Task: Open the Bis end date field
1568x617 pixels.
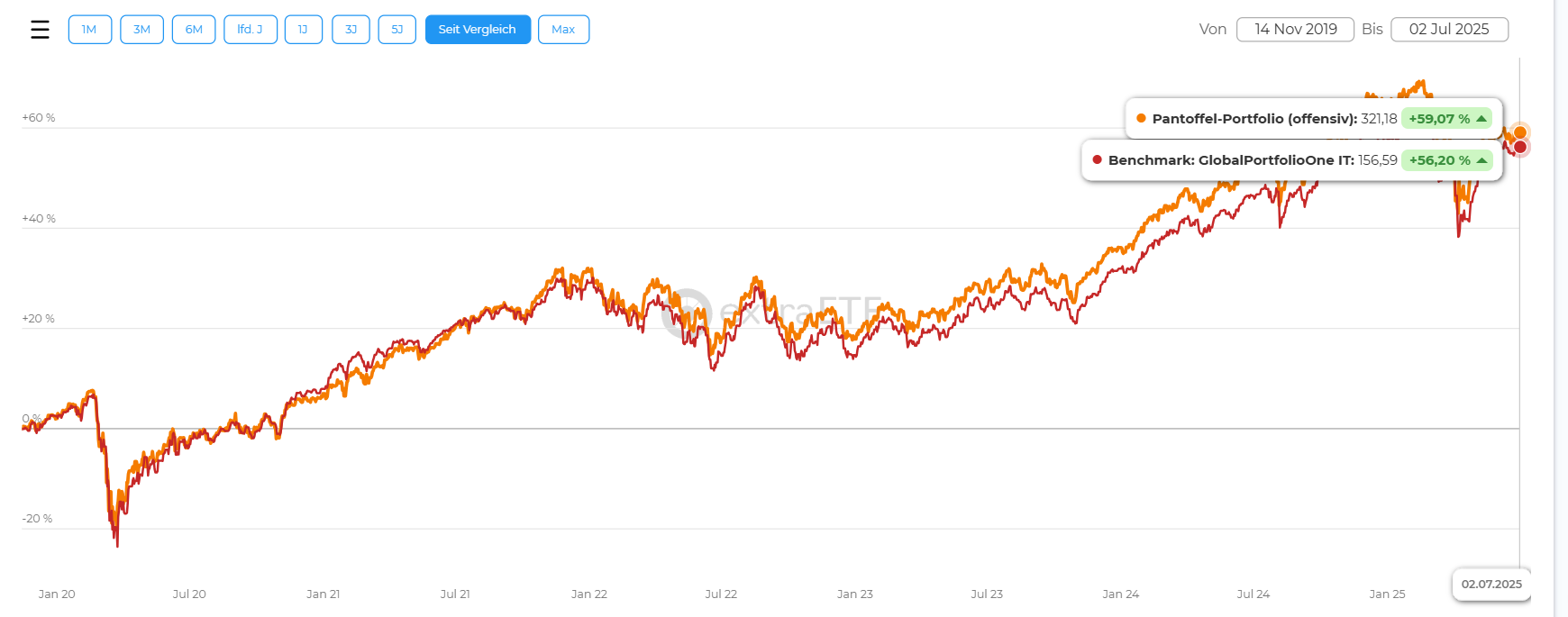Action: (x=1449, y=30)
